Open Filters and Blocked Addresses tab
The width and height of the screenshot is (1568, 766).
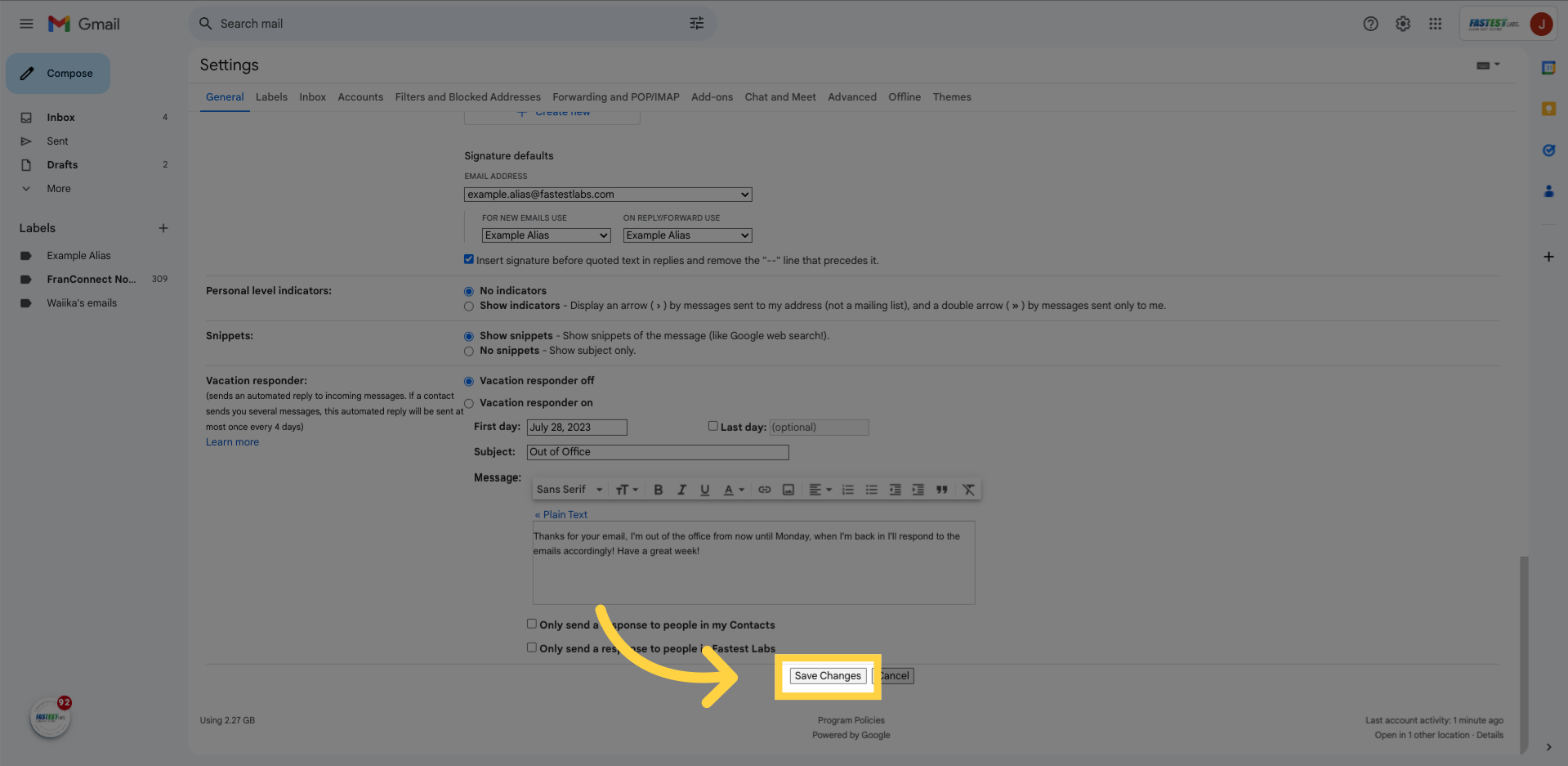tap(467, 97)
